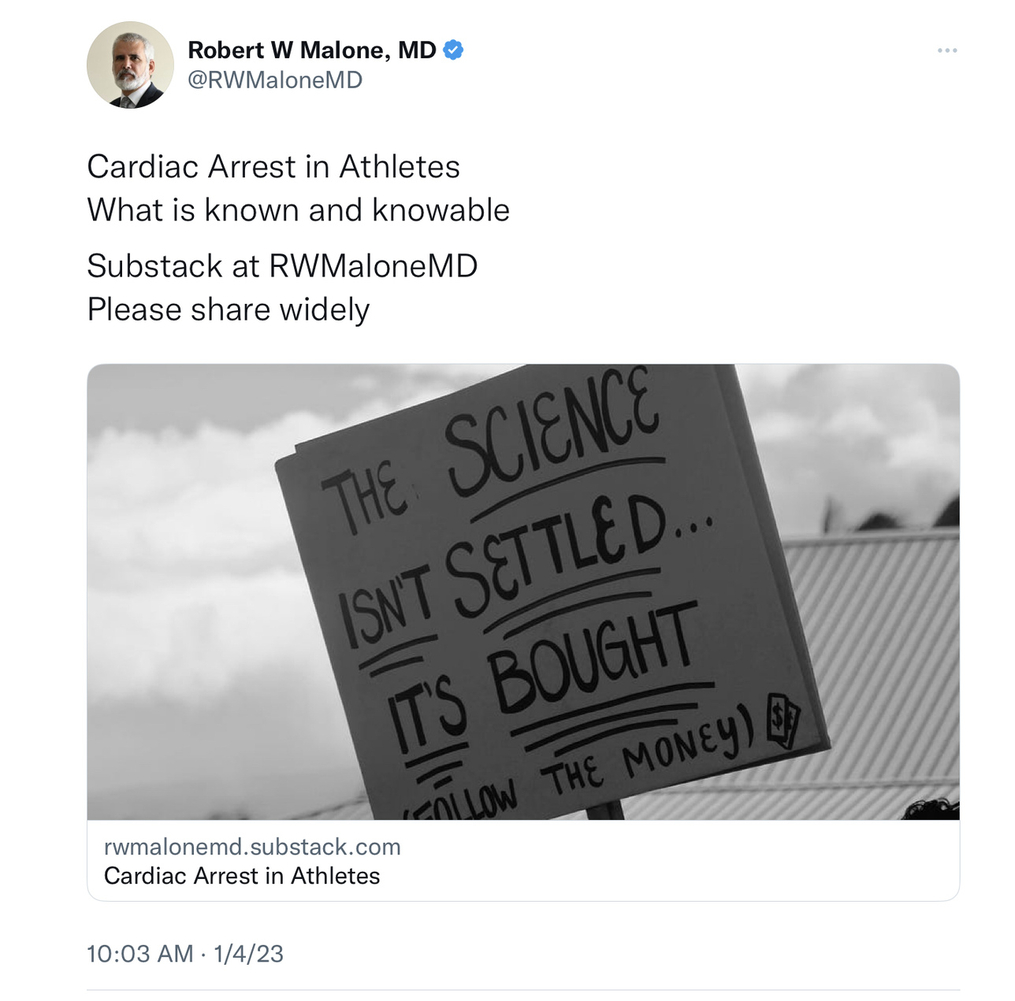Select the line 'What is known and knowable'
The height and width of the screenshot is (1001, 1015).
[x=298, y=210]
